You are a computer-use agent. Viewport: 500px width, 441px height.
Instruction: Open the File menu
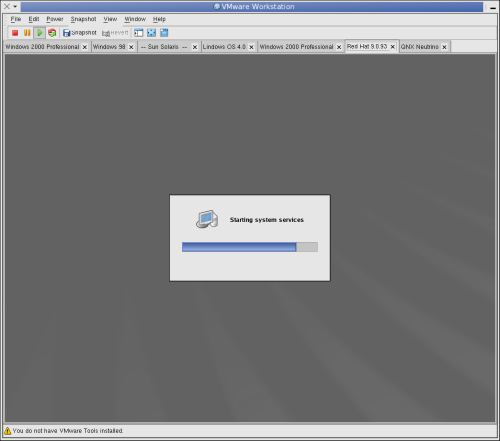(16, 19)
